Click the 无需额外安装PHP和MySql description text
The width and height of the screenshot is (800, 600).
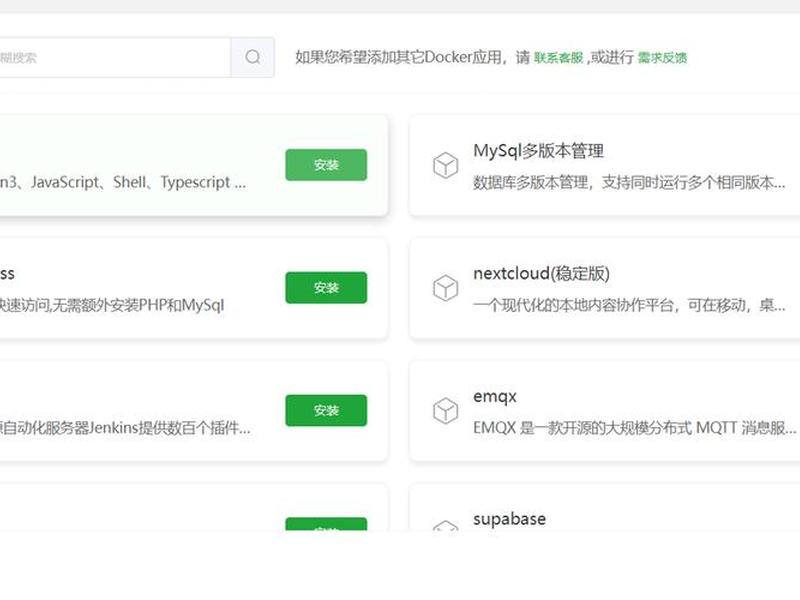point(112,305)
